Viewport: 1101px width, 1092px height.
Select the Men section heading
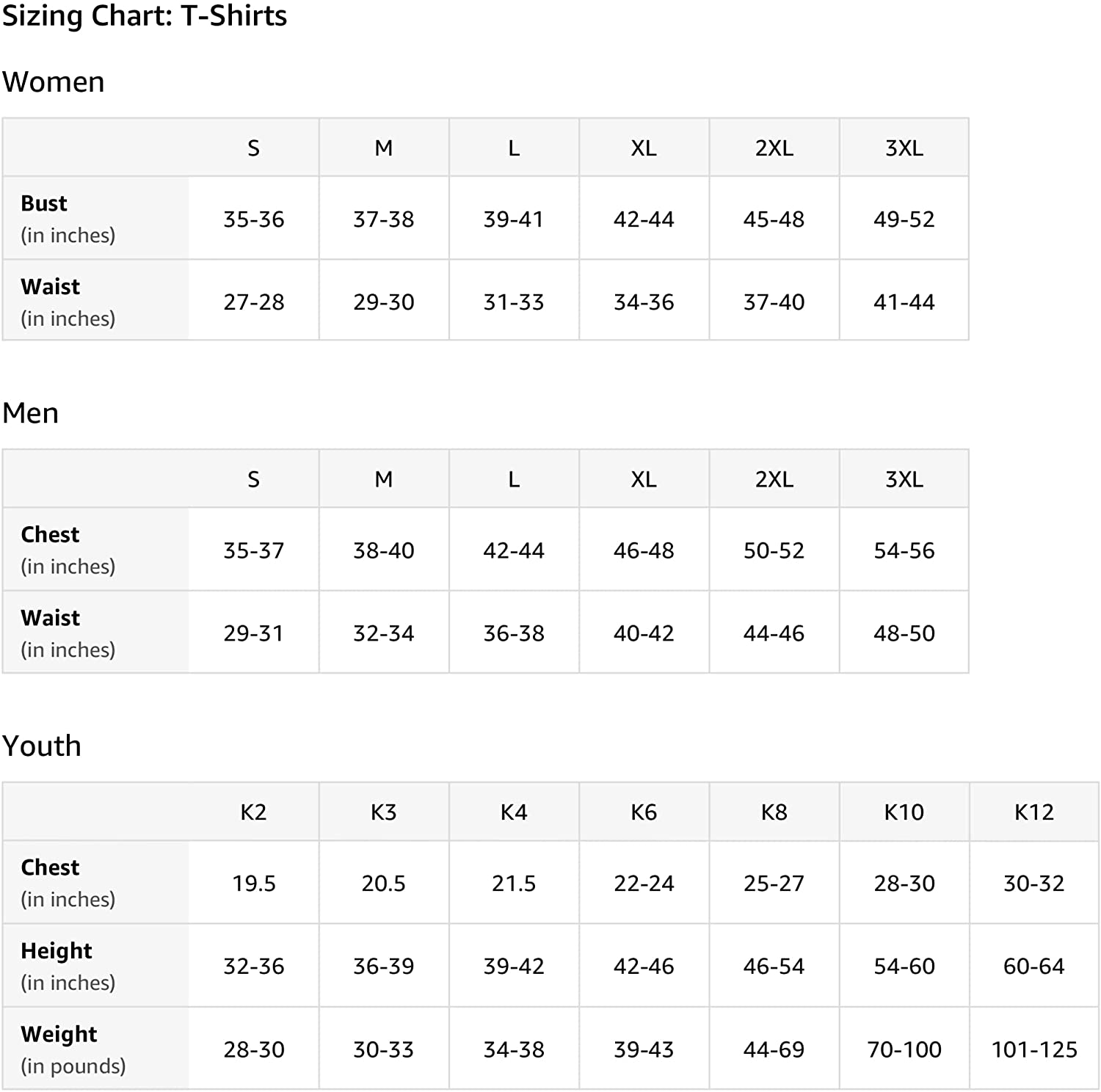(x=31, y=413)
